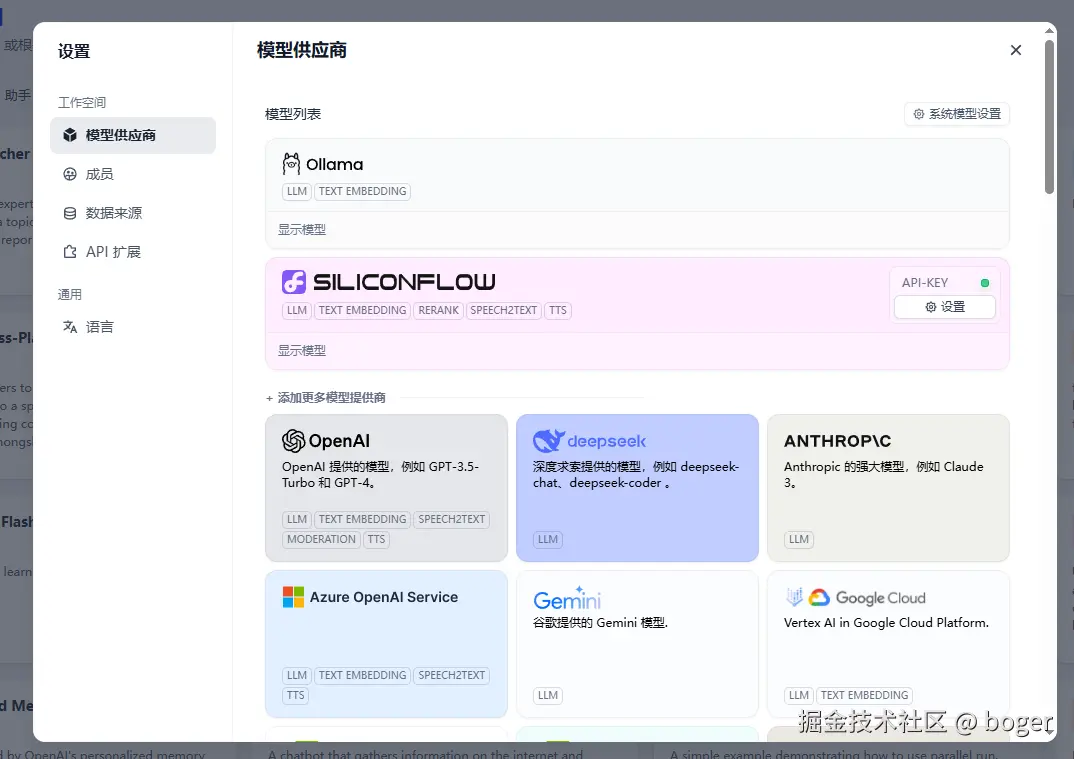Open the 模型供应商 settings tab

(x=133, y=135)
